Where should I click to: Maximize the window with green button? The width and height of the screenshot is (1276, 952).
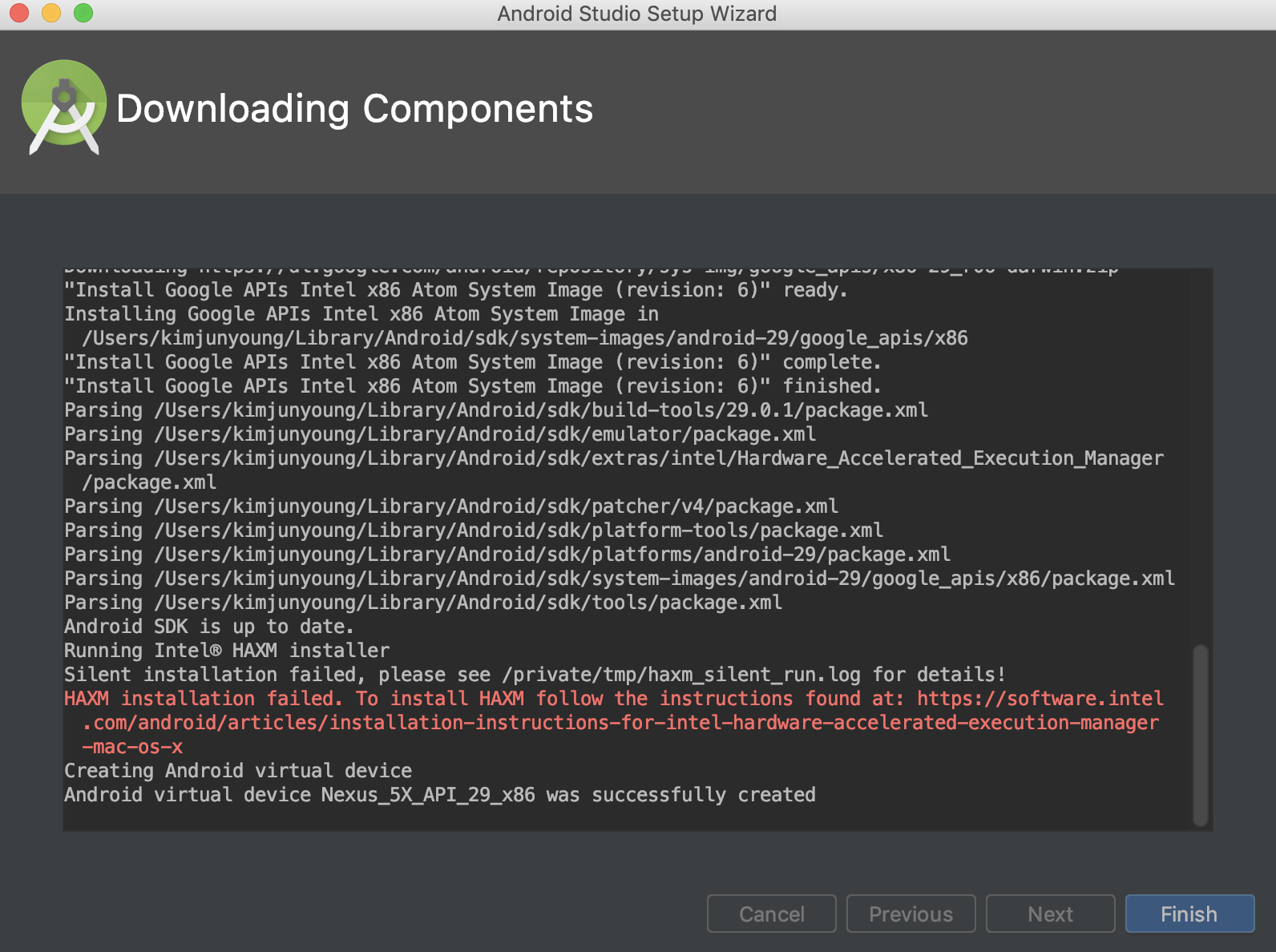point(83,13)
